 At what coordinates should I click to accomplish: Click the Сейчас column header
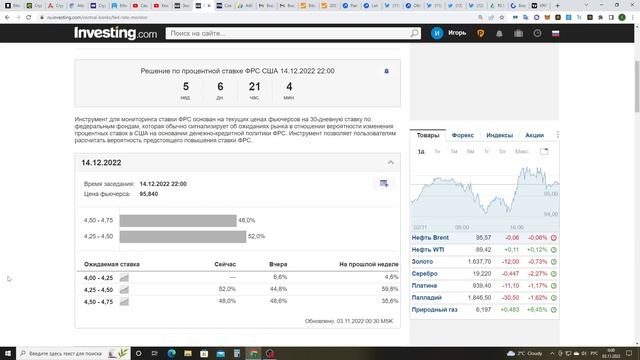coord(225,264)
